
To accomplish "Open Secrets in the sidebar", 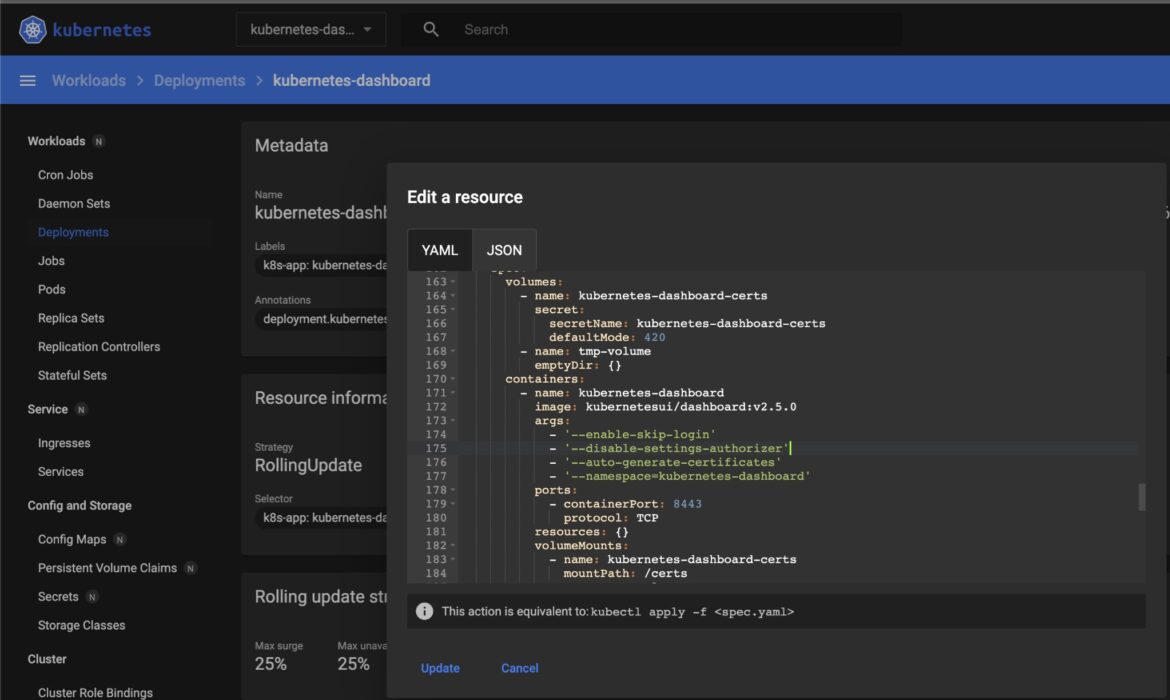I will click(58, 597).
